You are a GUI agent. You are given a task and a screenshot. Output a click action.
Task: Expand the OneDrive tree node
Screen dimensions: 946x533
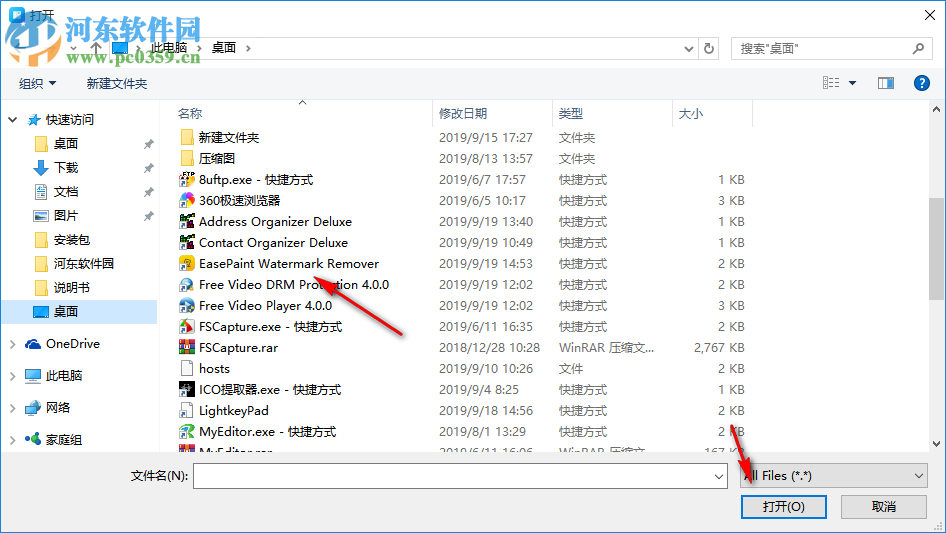tap(13, 344)
